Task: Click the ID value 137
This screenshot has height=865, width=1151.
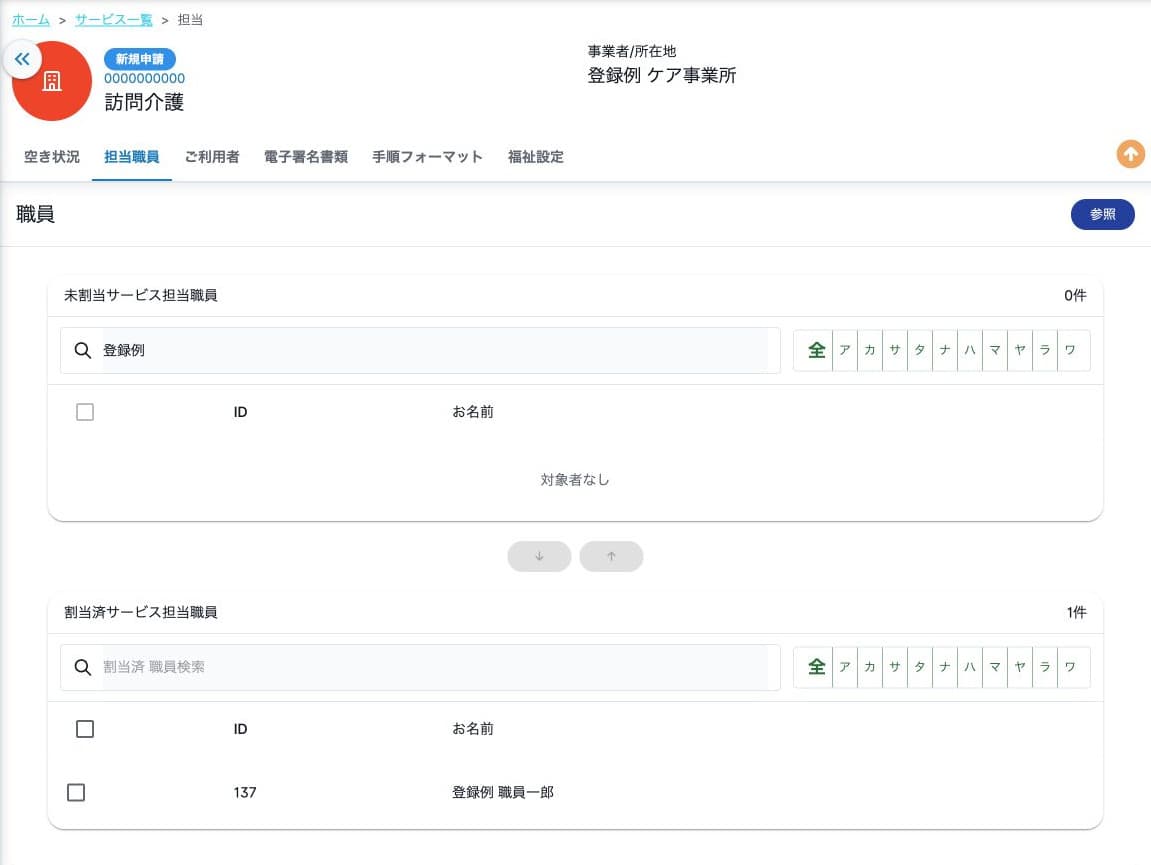Action: 244,792
